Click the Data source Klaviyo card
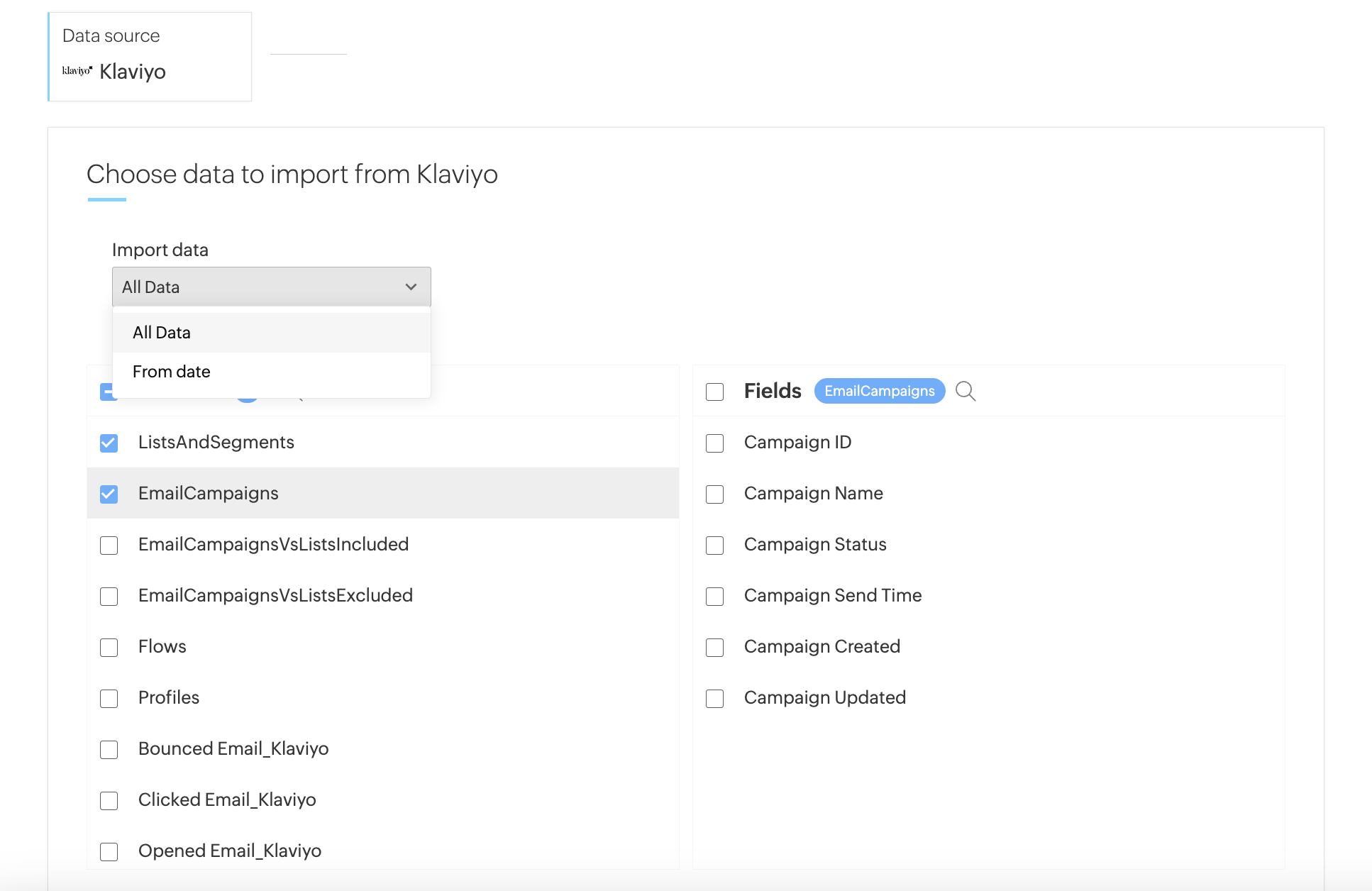The width and height of the screenshot is (1372, 891). [150, 57]
